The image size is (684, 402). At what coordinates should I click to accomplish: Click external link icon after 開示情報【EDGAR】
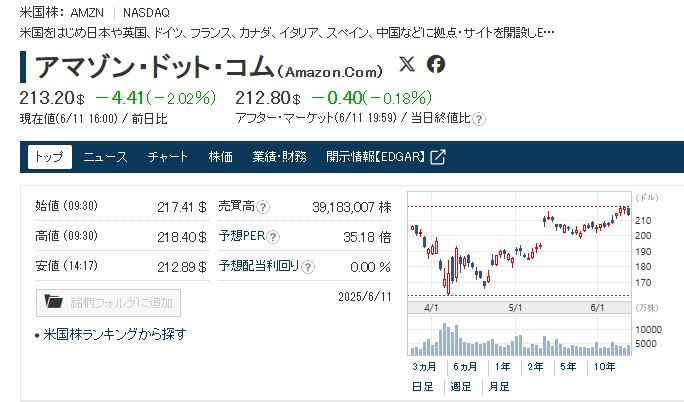point(438,157)
